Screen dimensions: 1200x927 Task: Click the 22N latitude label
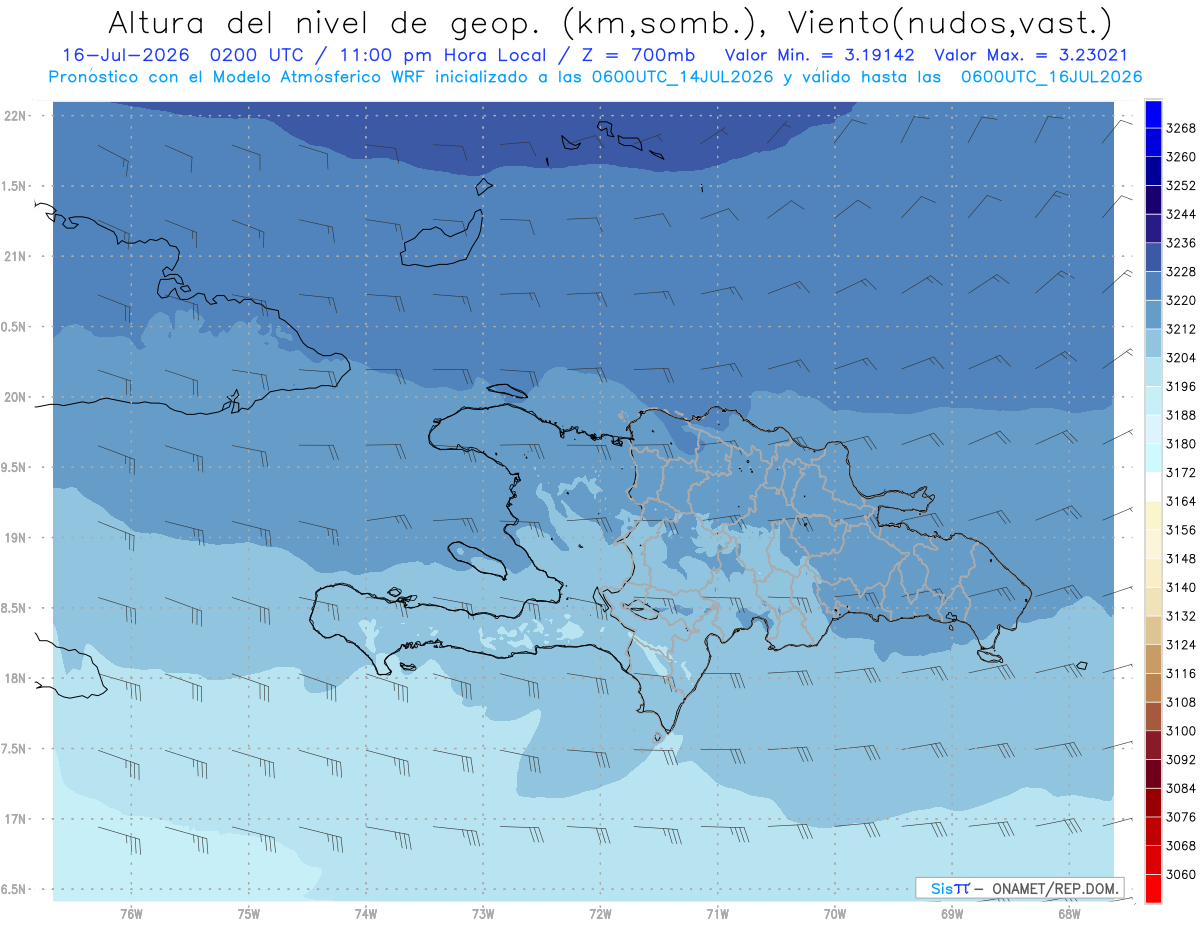point(15,116)
